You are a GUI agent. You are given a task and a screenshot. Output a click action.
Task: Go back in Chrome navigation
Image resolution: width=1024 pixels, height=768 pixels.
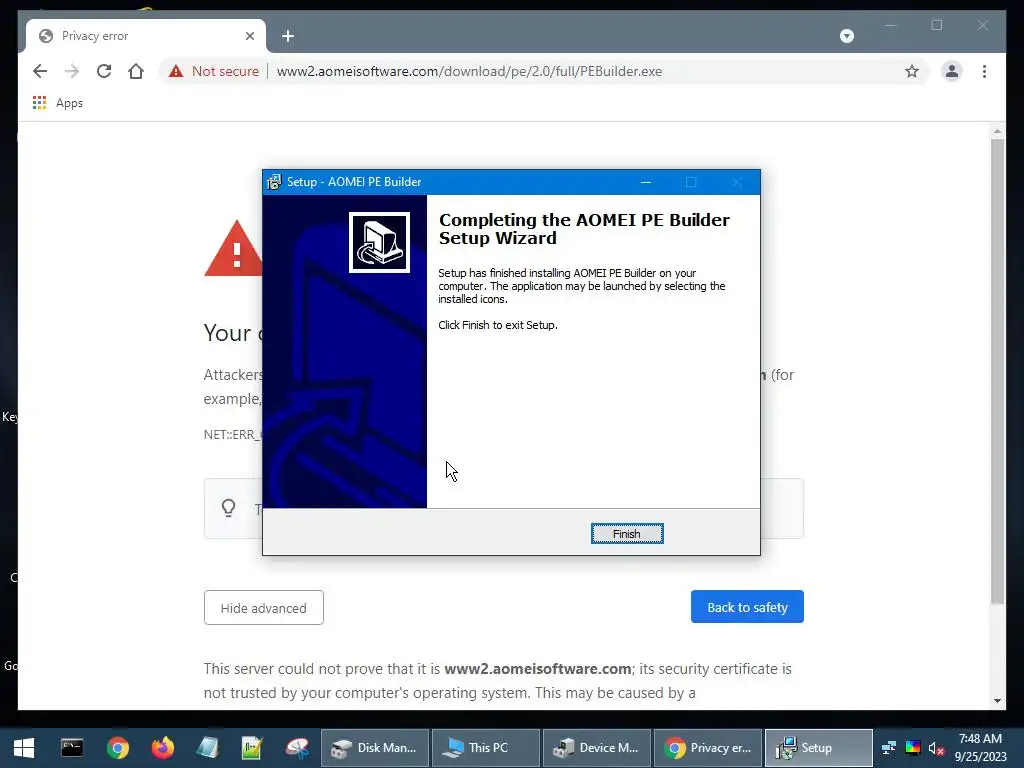[40, 71]
